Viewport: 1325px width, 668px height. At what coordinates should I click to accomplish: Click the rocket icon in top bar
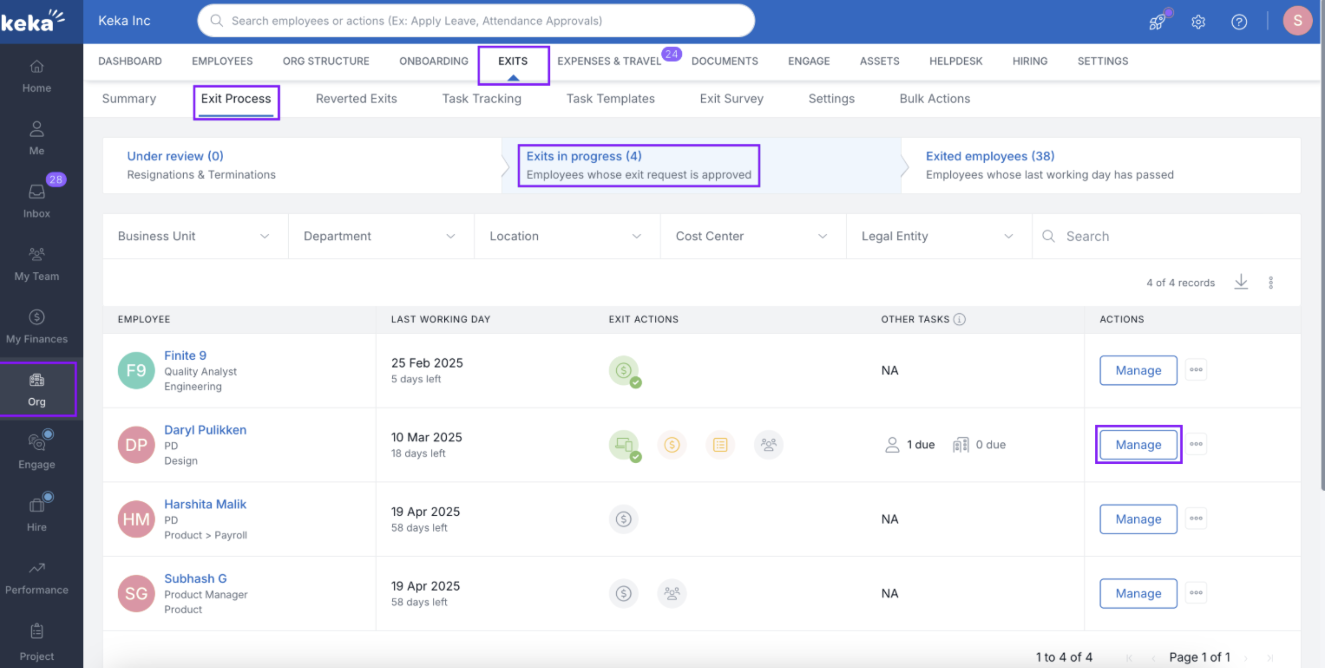click(x=1156, y=21)
